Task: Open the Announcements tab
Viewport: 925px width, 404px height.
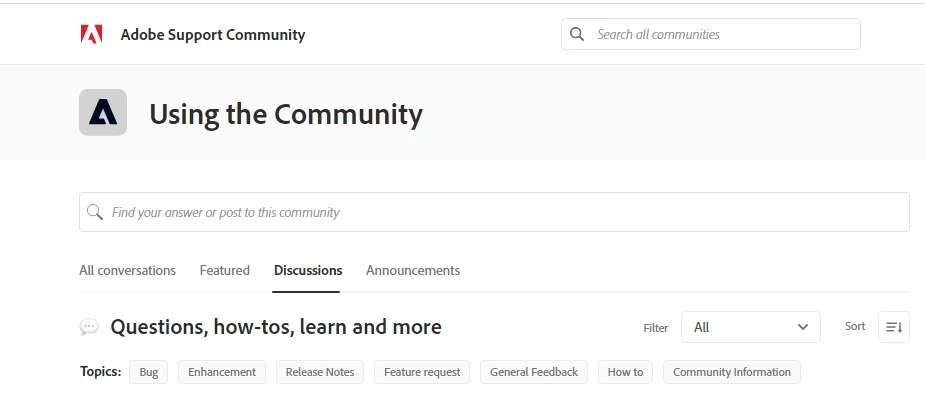Action: click(x=413, y=270)
